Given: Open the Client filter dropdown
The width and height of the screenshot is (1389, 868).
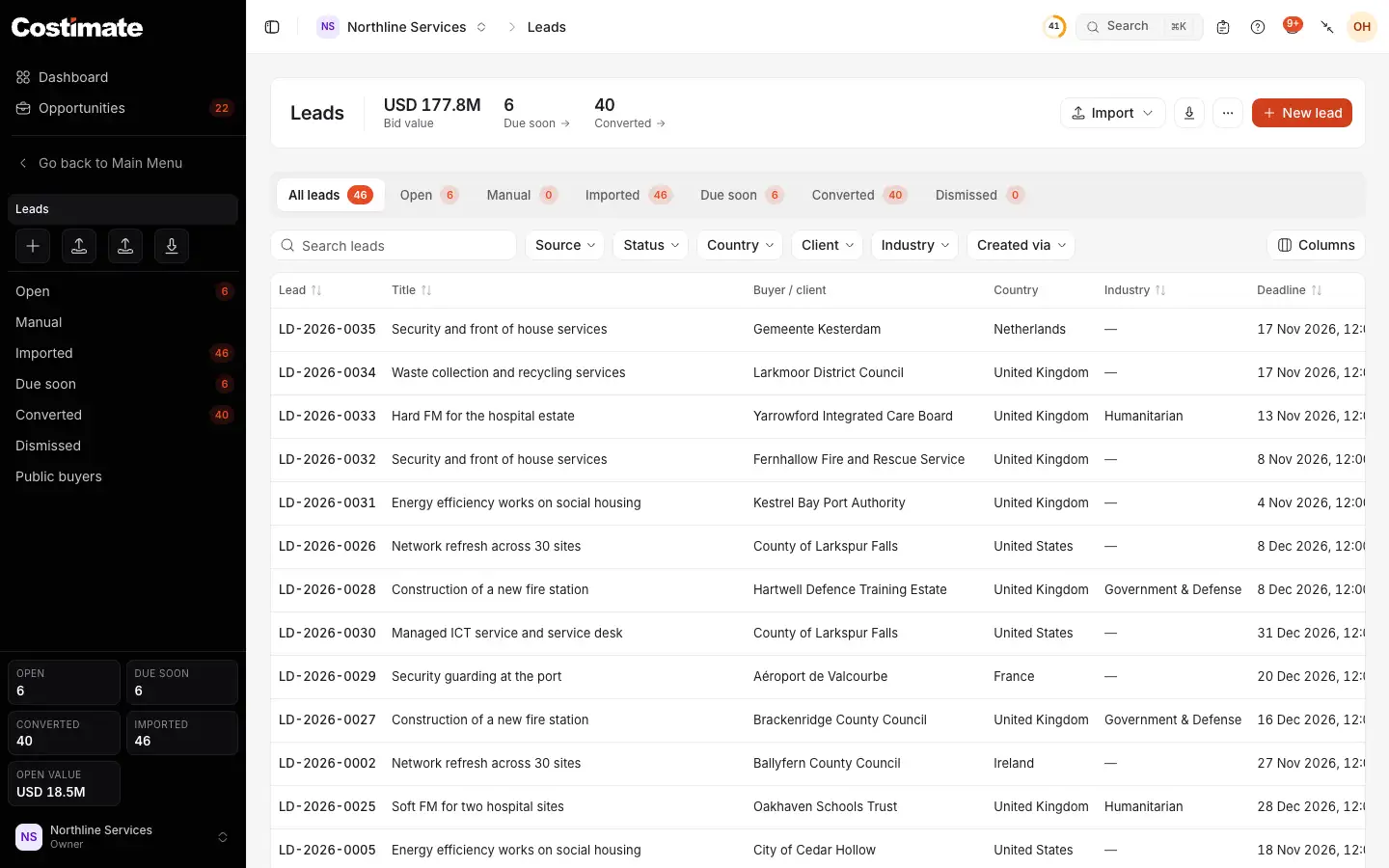Looking at the screenshot, I should coord(828,245).
